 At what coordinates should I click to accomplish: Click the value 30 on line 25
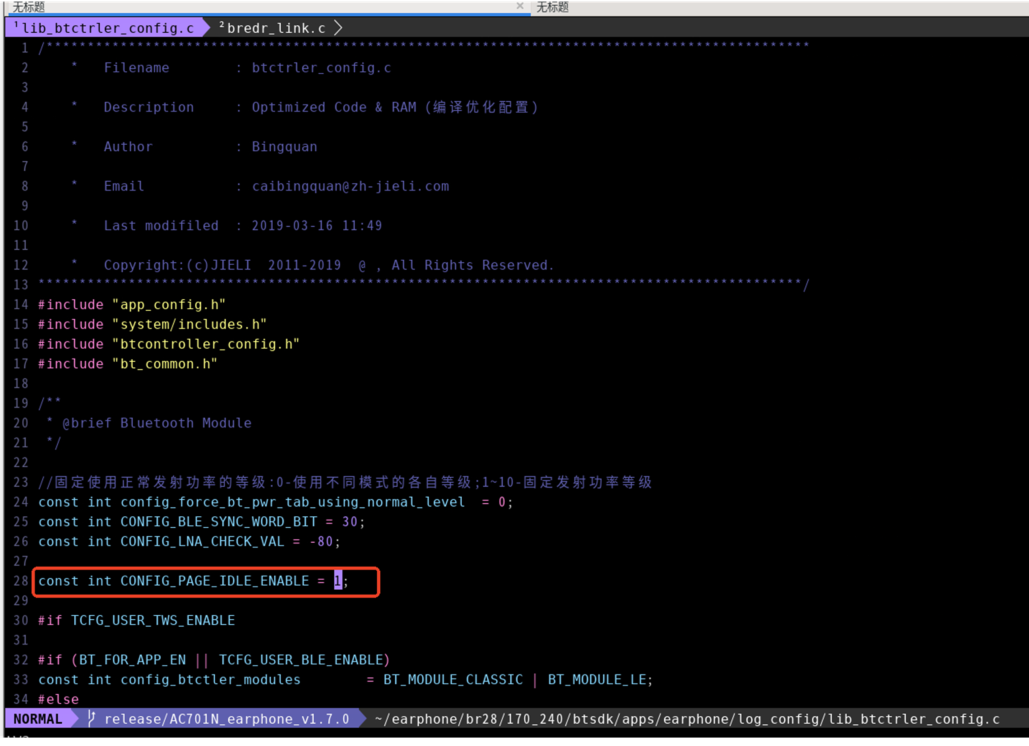click(x=350, y=522)
